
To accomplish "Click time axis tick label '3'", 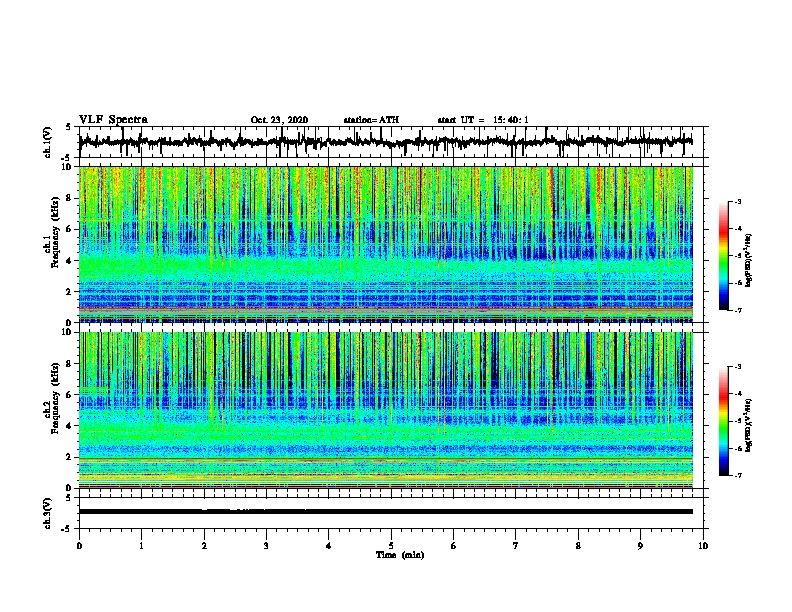I will (266, 546).
